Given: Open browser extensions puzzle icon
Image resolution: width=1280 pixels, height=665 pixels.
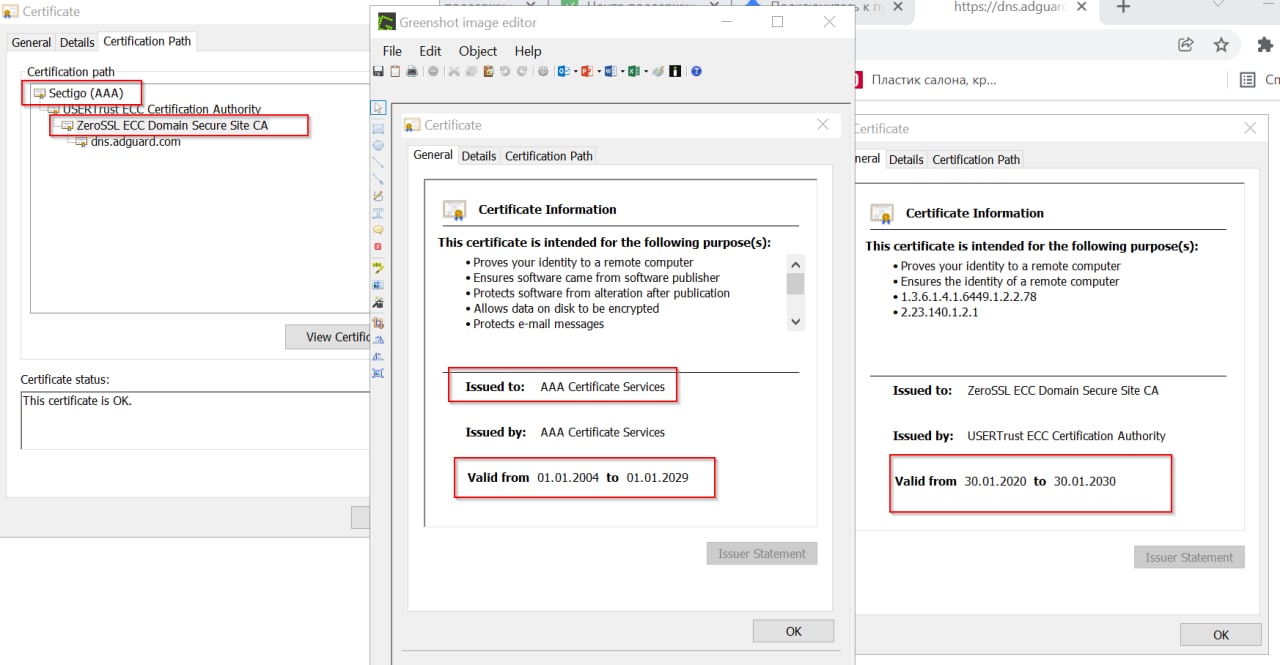Looking at the screenshot, I should coord(1266,44).
